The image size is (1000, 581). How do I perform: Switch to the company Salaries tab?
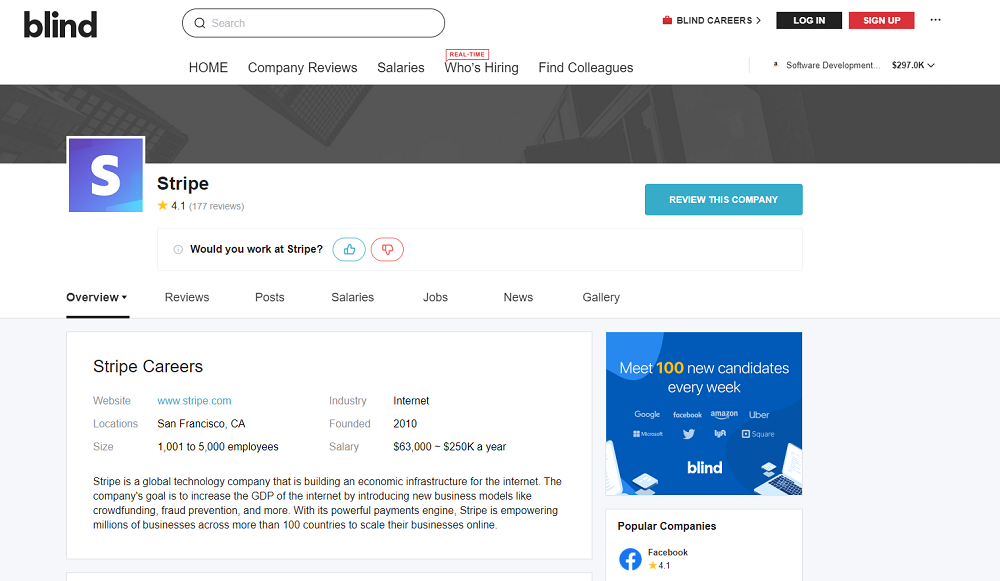pos(353,297)
